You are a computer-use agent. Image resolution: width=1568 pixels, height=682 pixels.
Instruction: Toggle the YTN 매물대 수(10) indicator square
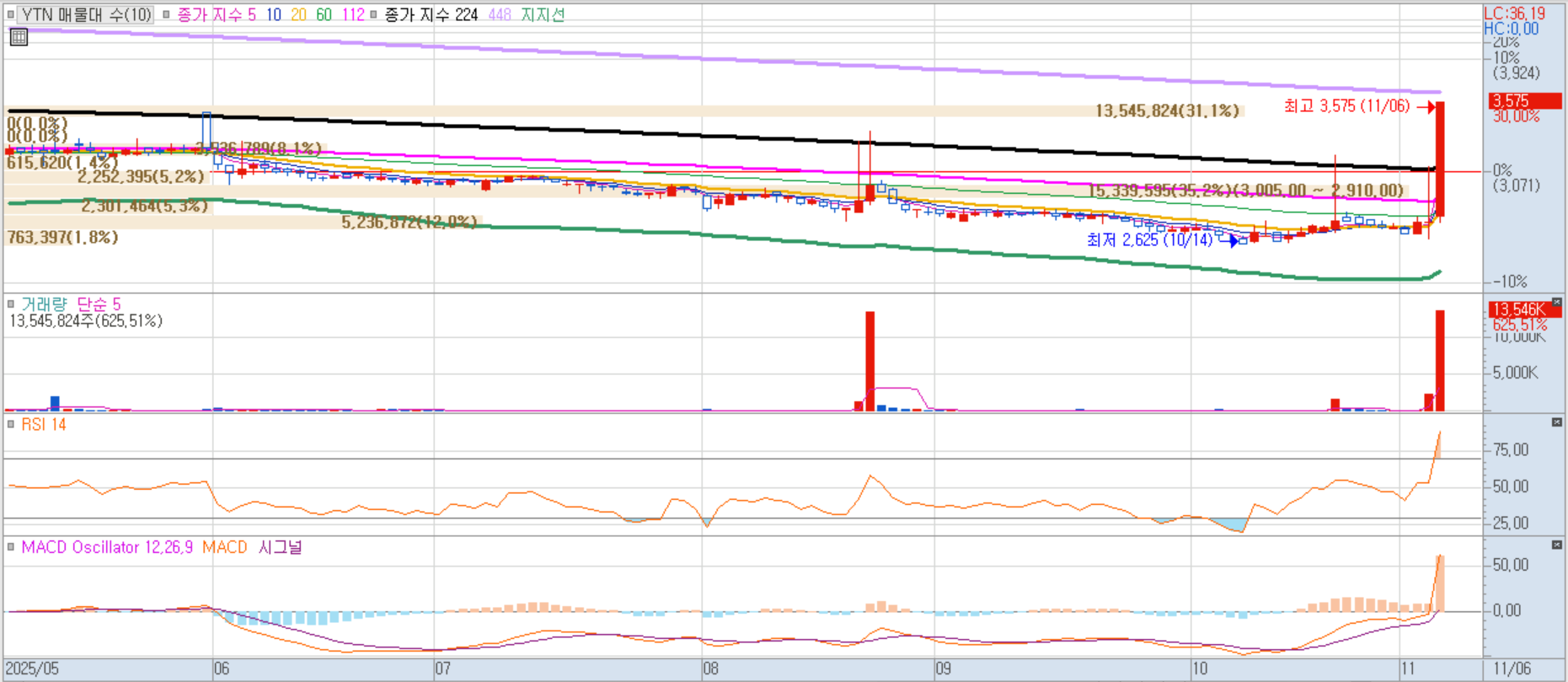tap(11, 14)
